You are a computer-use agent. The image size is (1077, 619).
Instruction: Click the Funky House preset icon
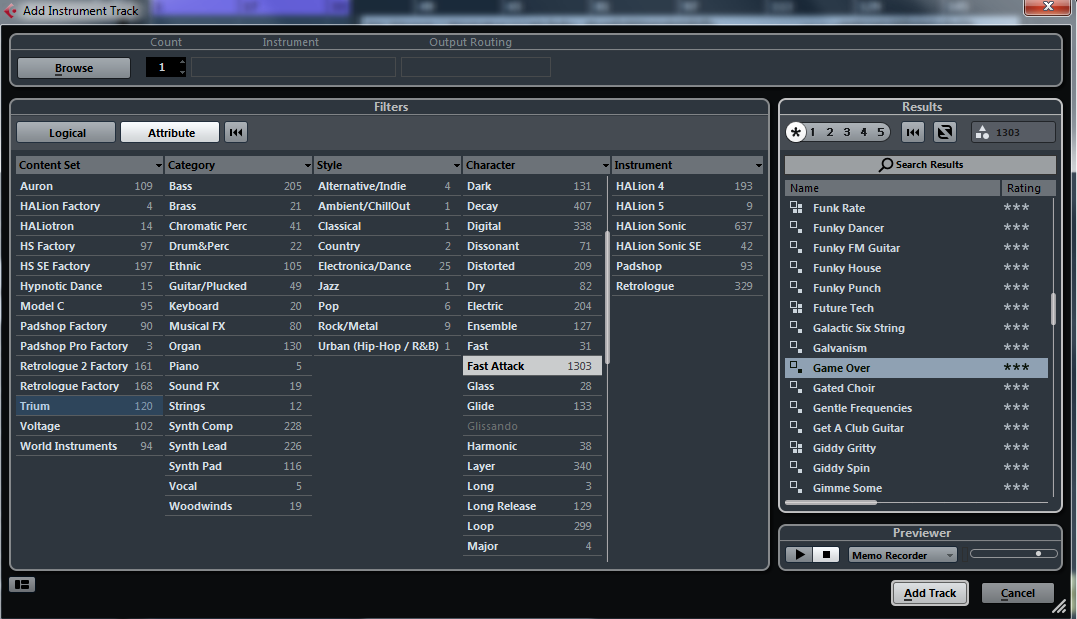tap(796, 267)
